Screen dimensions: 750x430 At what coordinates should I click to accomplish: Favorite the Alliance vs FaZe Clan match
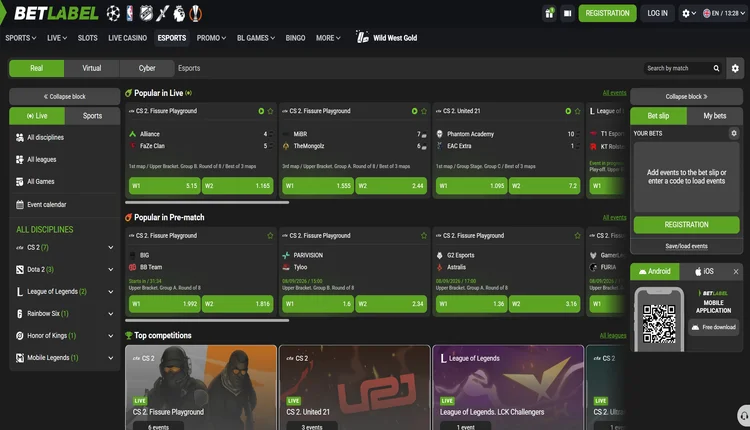coord(270,111)
